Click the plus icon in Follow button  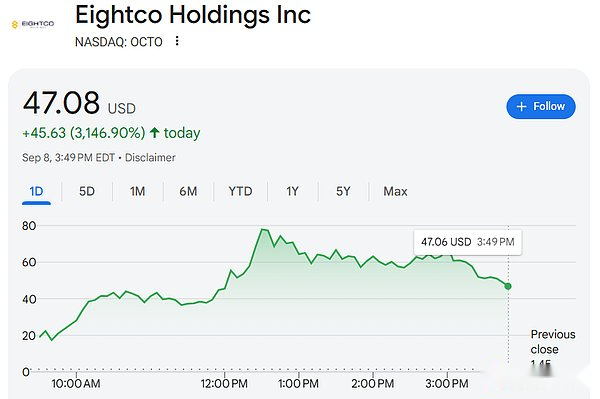tap(522, 106)
